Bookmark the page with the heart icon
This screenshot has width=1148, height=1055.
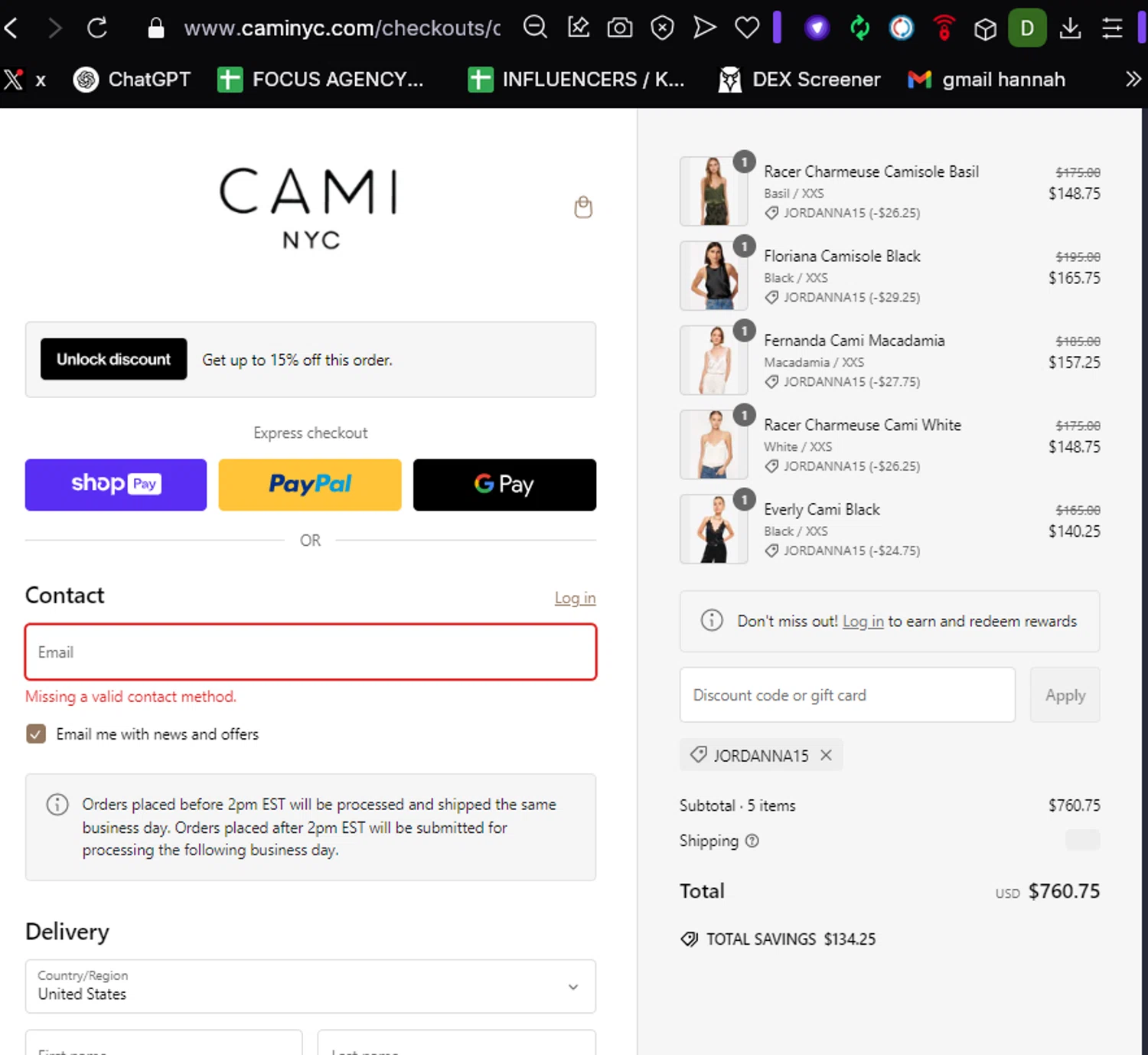pyautogui.click(x=747, y=28)
